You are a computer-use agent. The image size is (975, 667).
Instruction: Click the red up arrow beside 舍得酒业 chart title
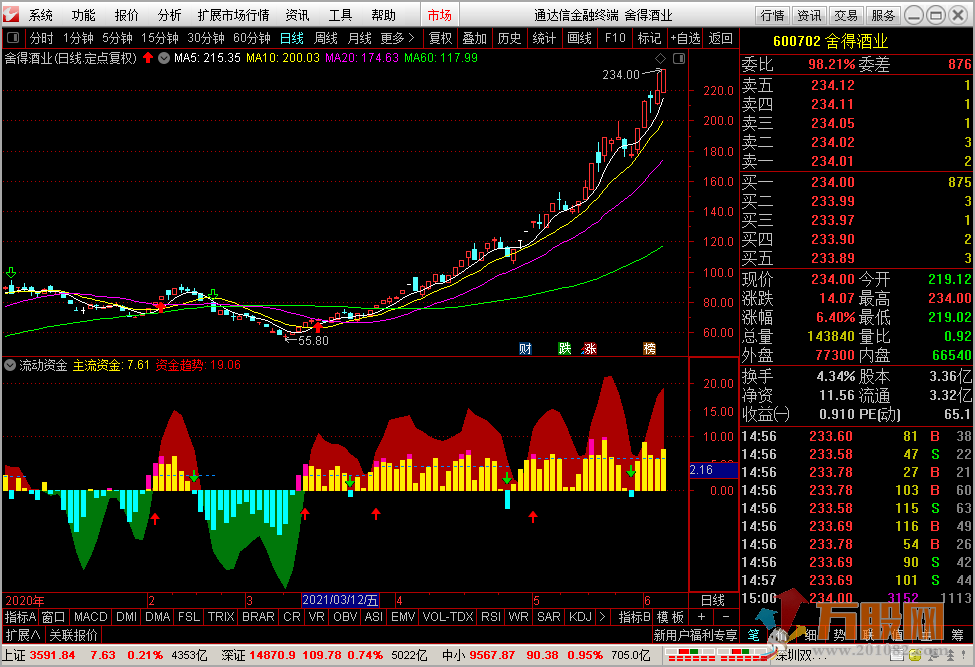[148, 58]
